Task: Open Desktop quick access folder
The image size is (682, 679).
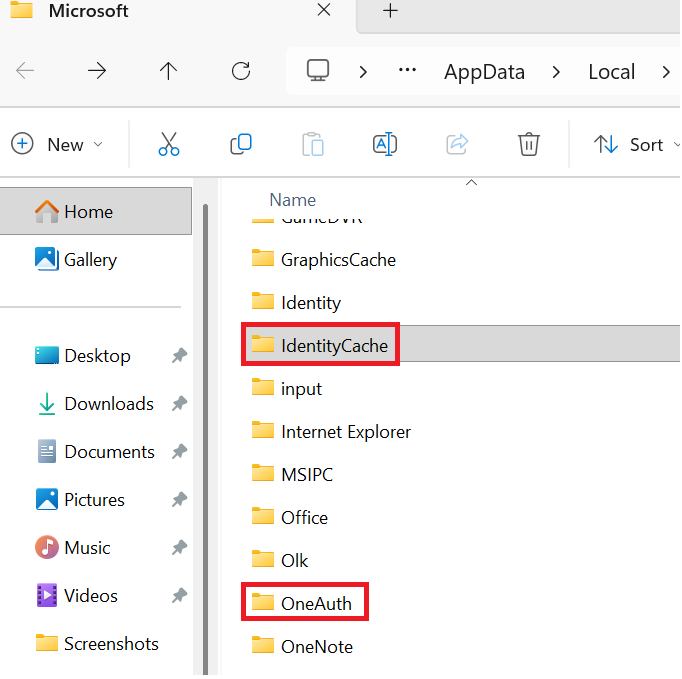Action: tap(83, 356)
